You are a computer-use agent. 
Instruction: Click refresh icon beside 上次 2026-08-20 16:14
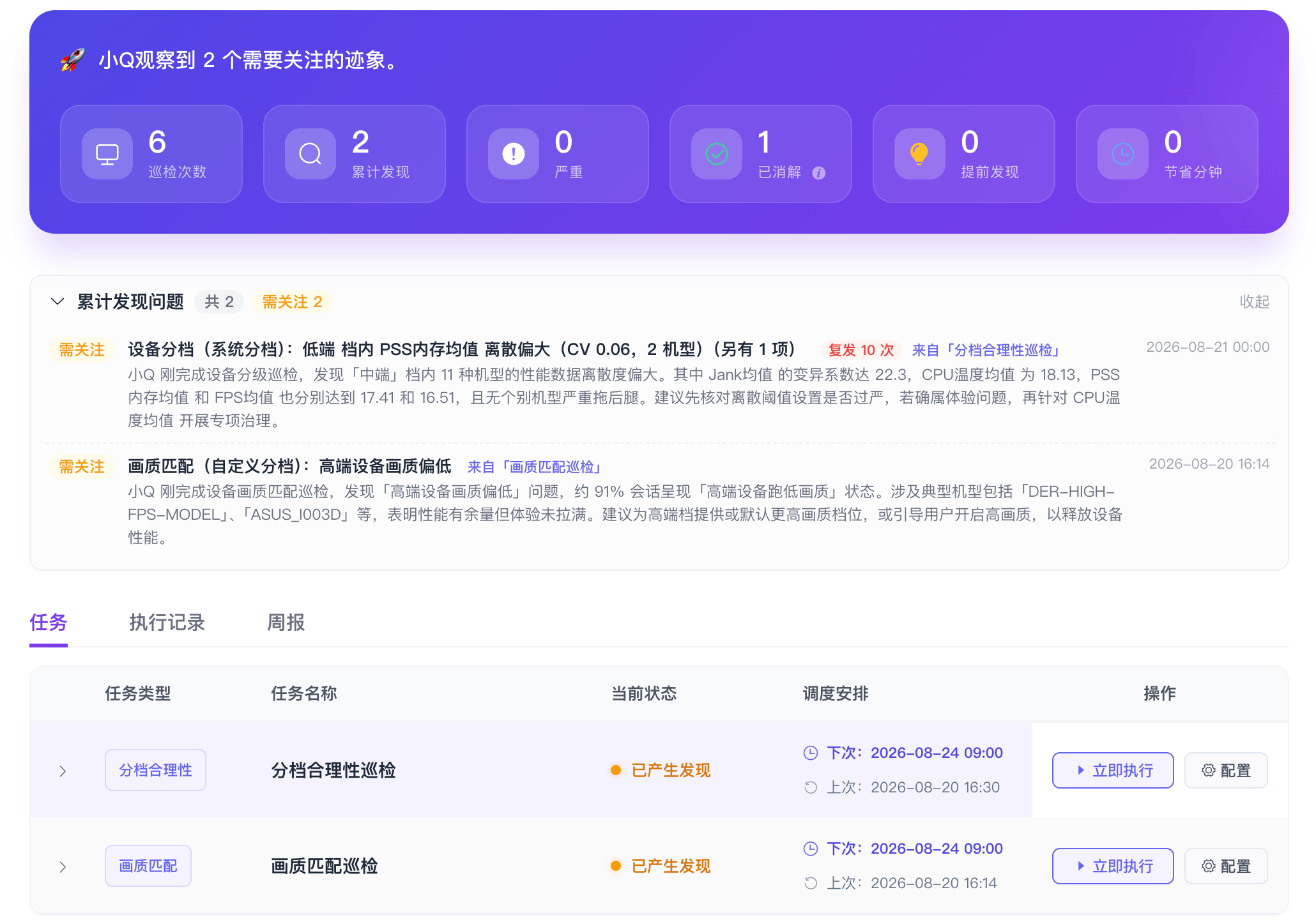811,883
